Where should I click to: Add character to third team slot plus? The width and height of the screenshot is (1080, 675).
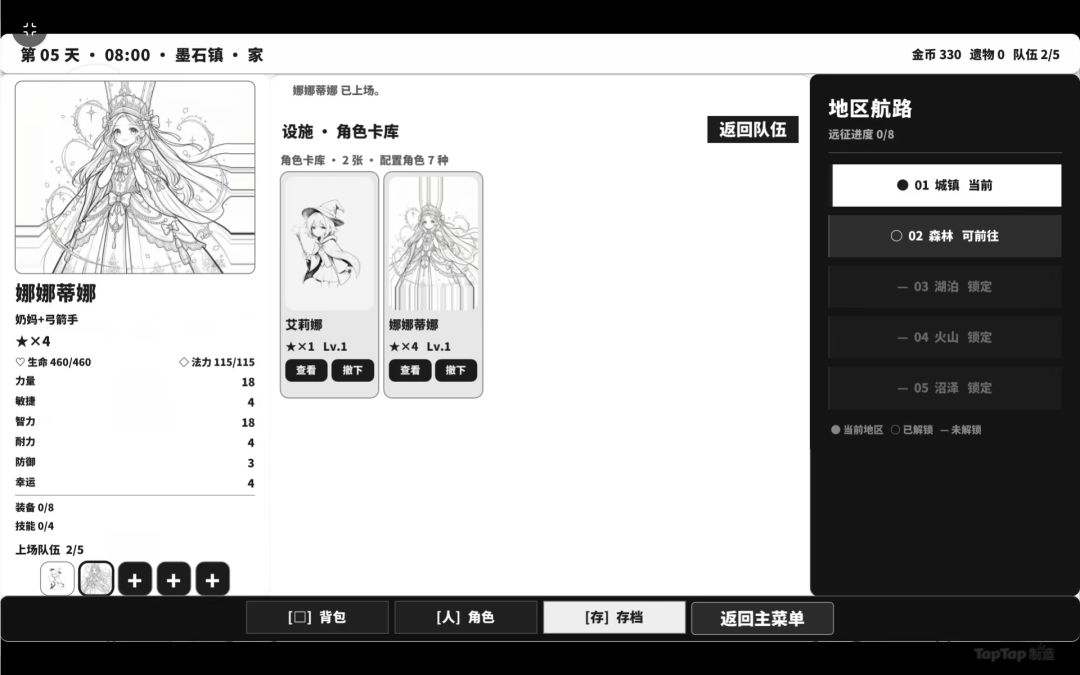[135, 579]
